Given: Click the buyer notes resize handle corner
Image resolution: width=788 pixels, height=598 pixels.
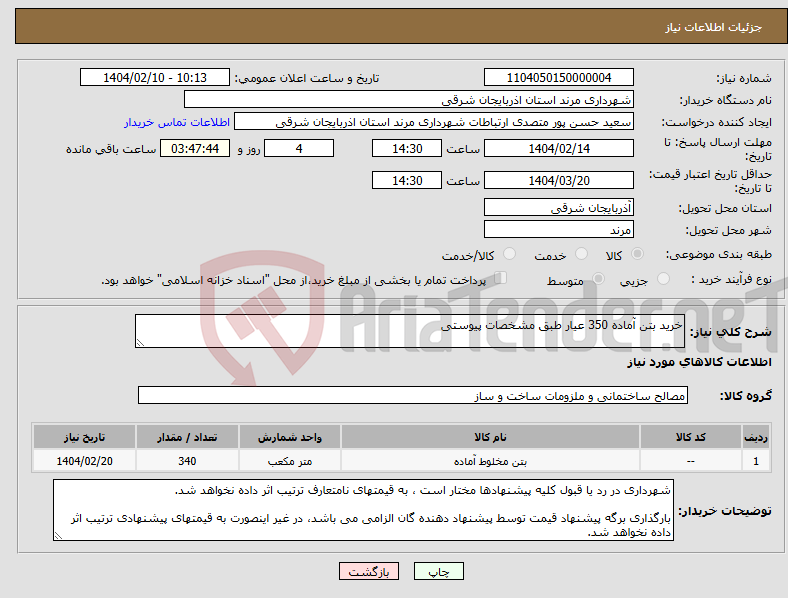Looking at the screenshot, I should click(x=58, y=536).
